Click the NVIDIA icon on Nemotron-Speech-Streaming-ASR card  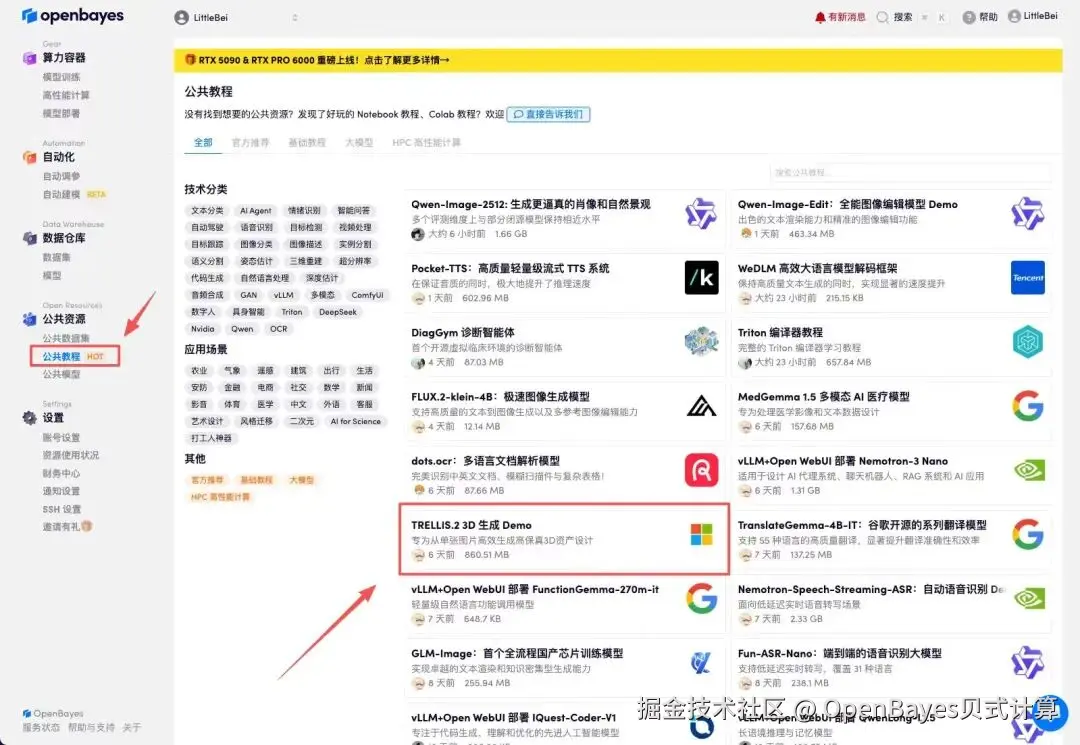click(x=1028, y=599)
